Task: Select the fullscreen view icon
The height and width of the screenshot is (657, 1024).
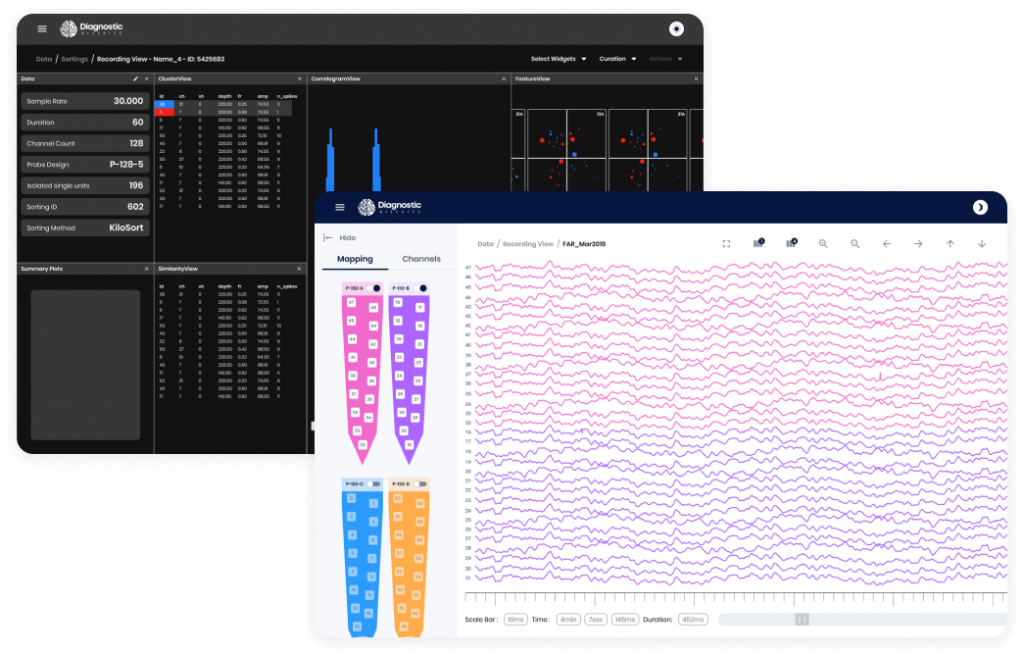Action: point(726,243)
